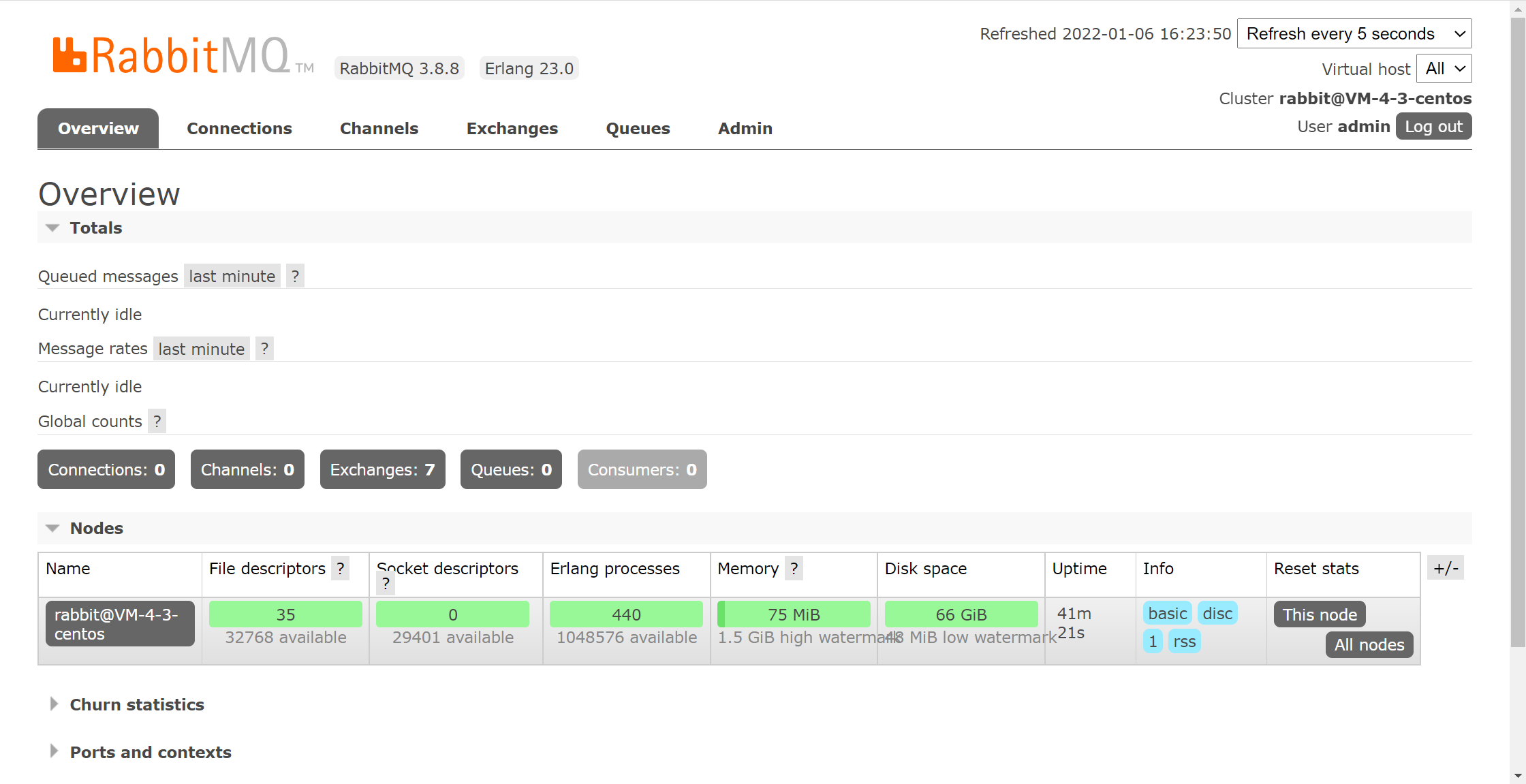Screen dimensions: 1526x784
Task: Open help for File descriptors column
Action: pyautogui.click(x=341, y=569)
